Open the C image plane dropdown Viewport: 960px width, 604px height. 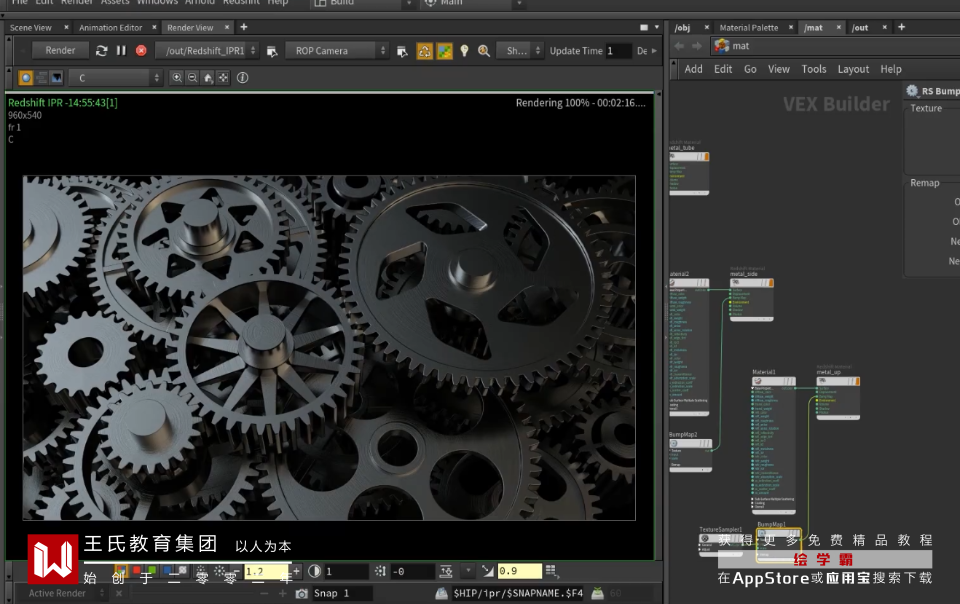[115, 77]
